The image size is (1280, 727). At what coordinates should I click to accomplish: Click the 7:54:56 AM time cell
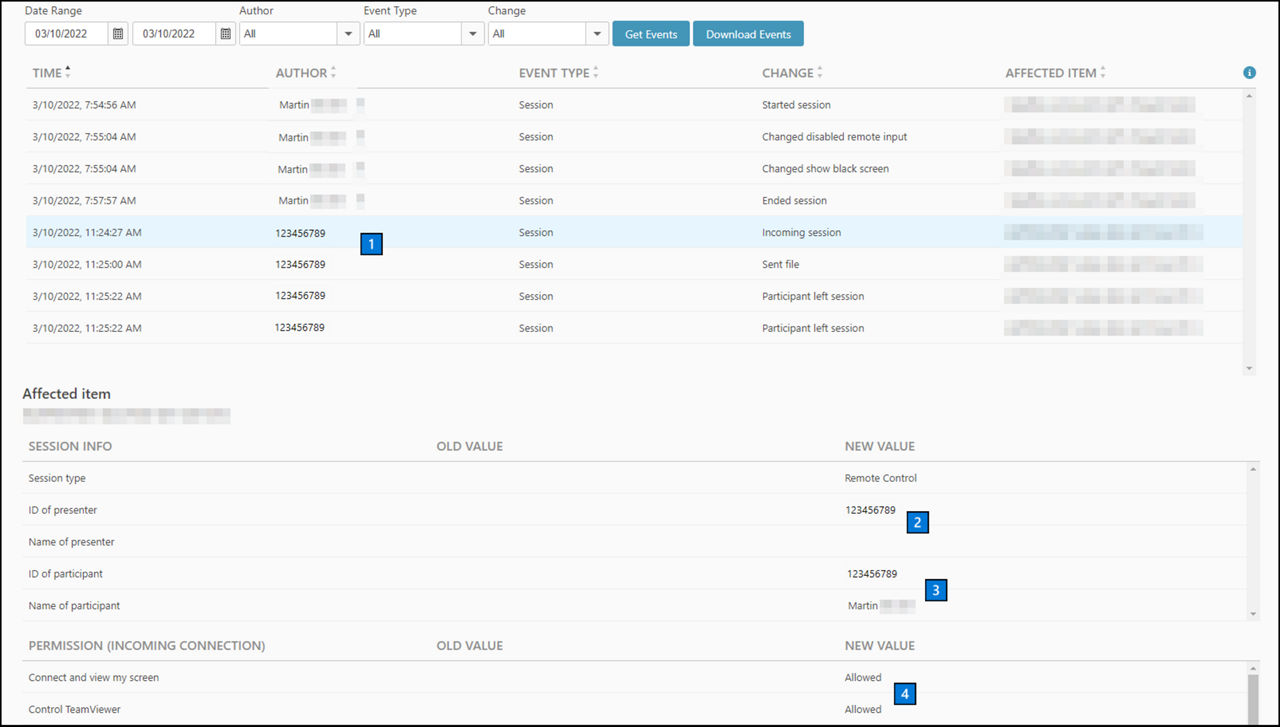click(x=84, y=105)
